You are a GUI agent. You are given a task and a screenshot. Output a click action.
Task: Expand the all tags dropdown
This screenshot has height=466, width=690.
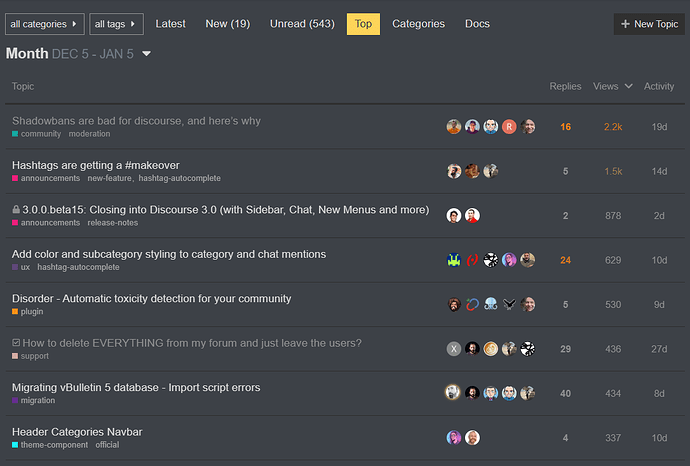(x=116, y=24)
